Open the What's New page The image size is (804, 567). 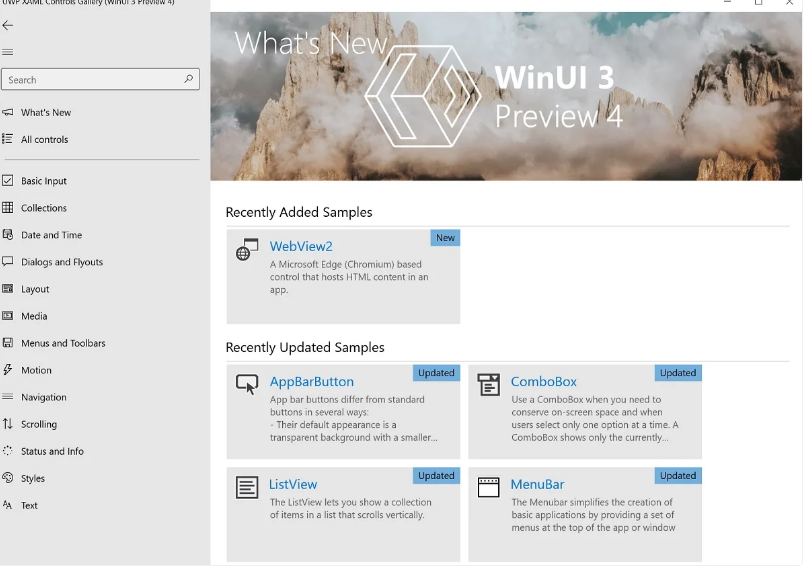point(46,113)
